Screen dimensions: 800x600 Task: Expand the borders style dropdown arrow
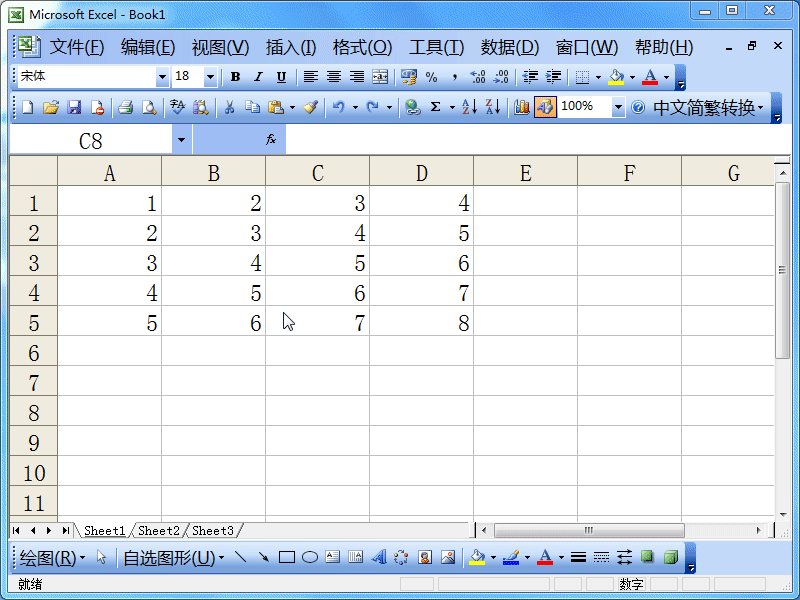coord(598,77)
